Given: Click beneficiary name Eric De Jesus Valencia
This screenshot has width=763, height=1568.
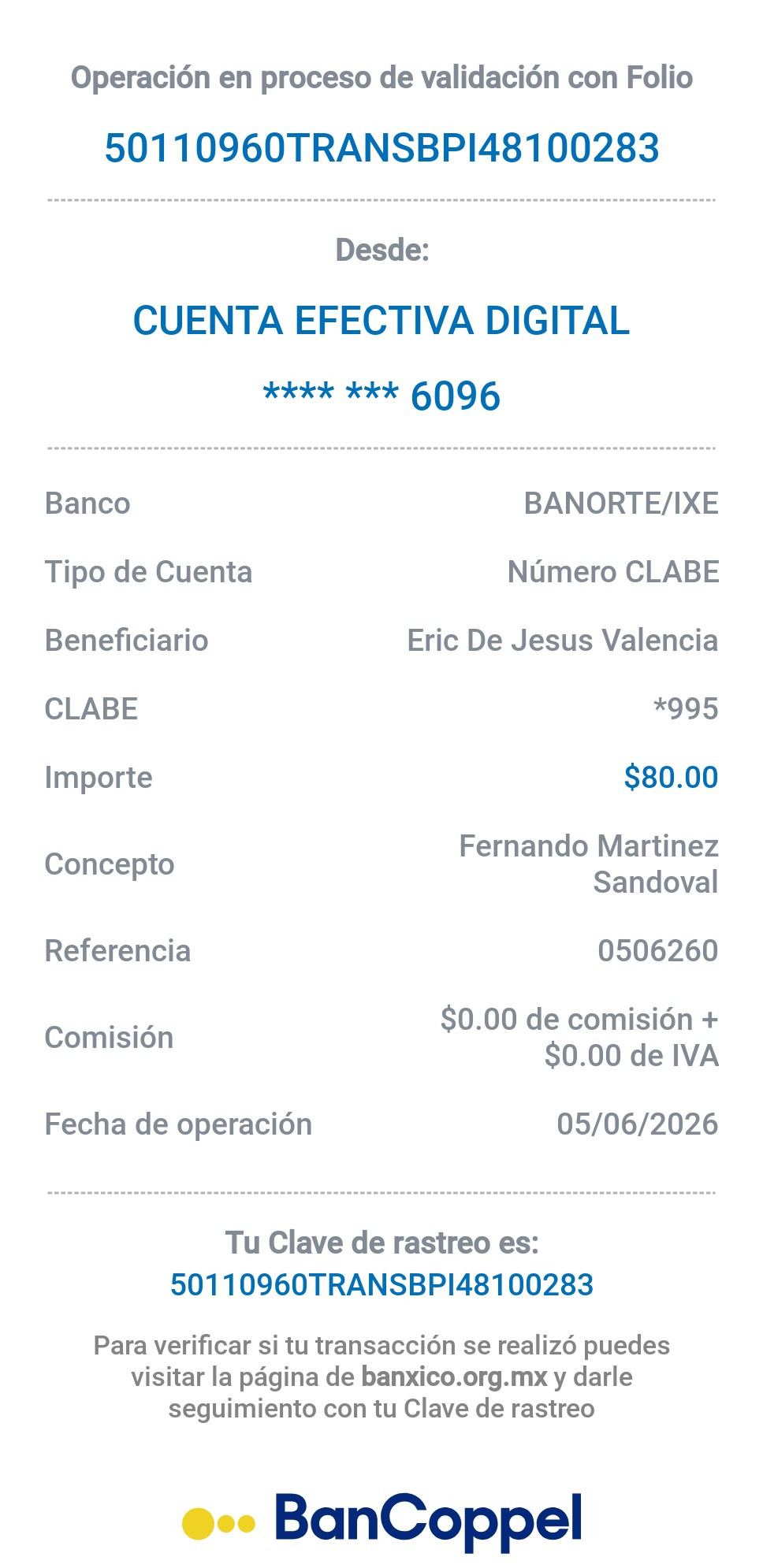Looking at the screenshot, I should point(563,641).
